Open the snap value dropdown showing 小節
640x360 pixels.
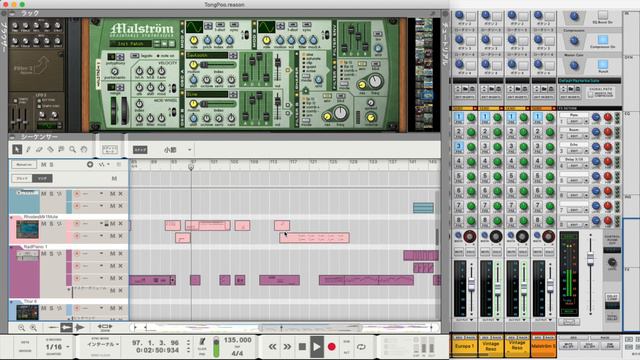(178, 150)
